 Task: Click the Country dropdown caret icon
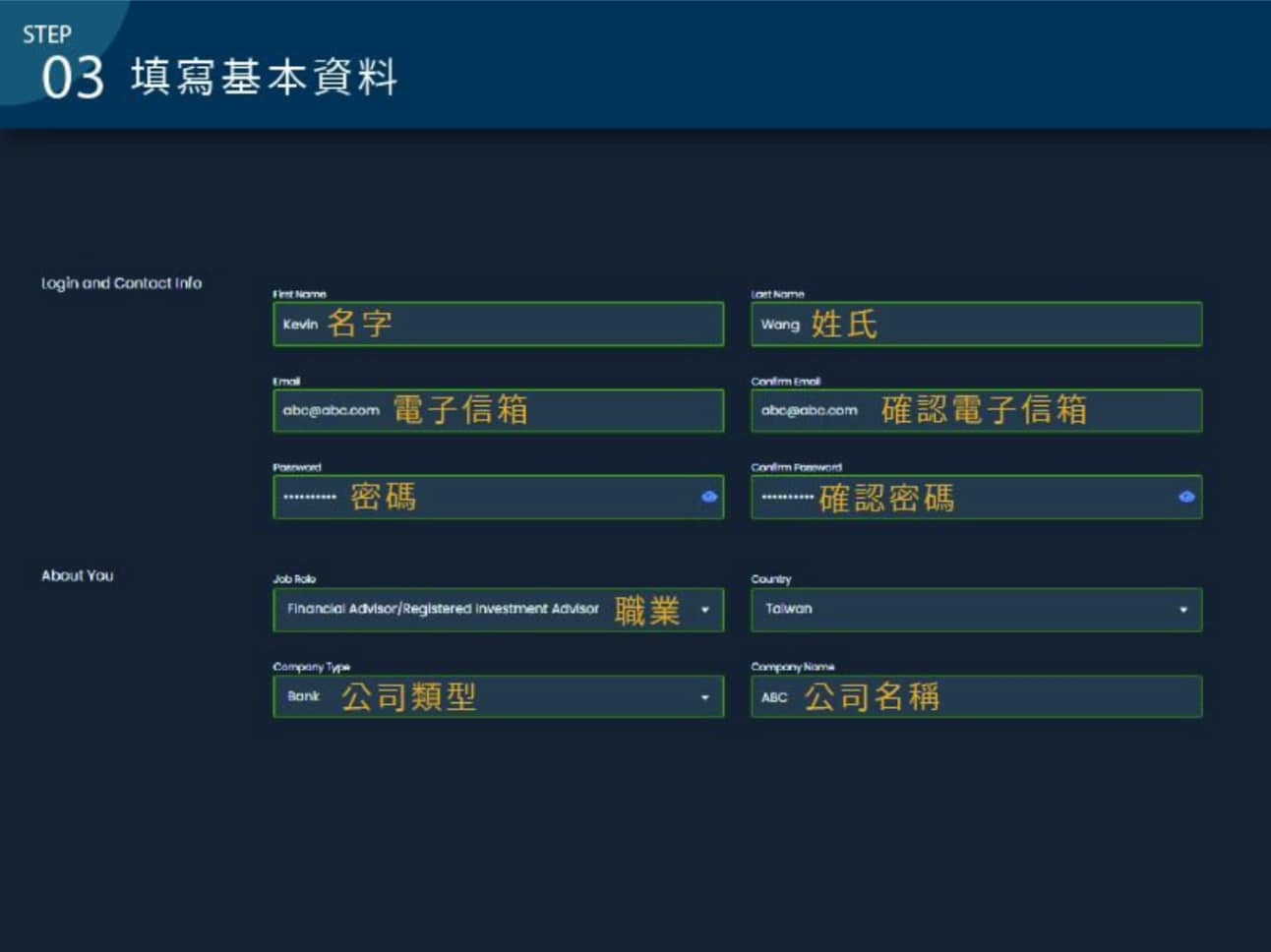(1182, 610)
